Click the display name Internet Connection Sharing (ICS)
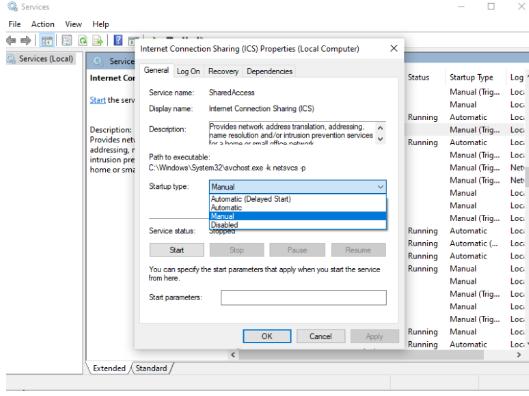Image resolution: width=529 pixels, height=396 pixels. click(261, 109)
